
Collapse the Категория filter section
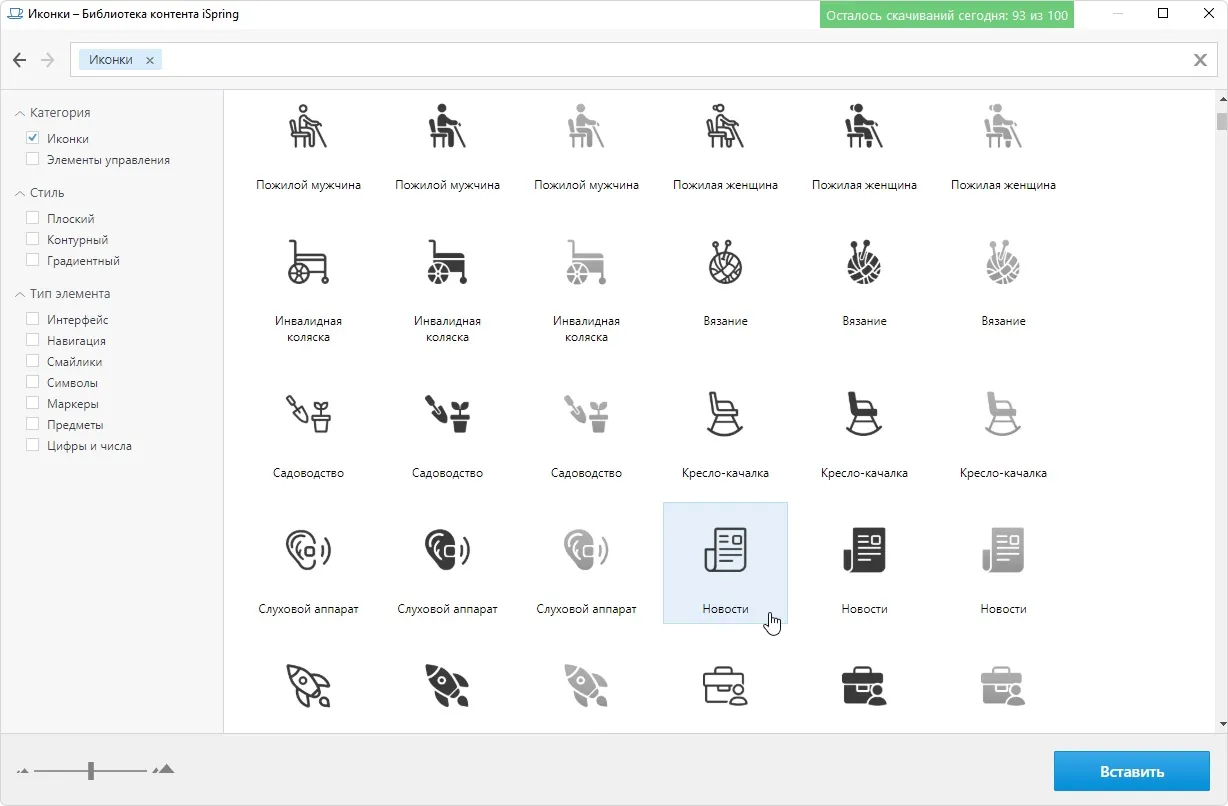tap(20, 113)
